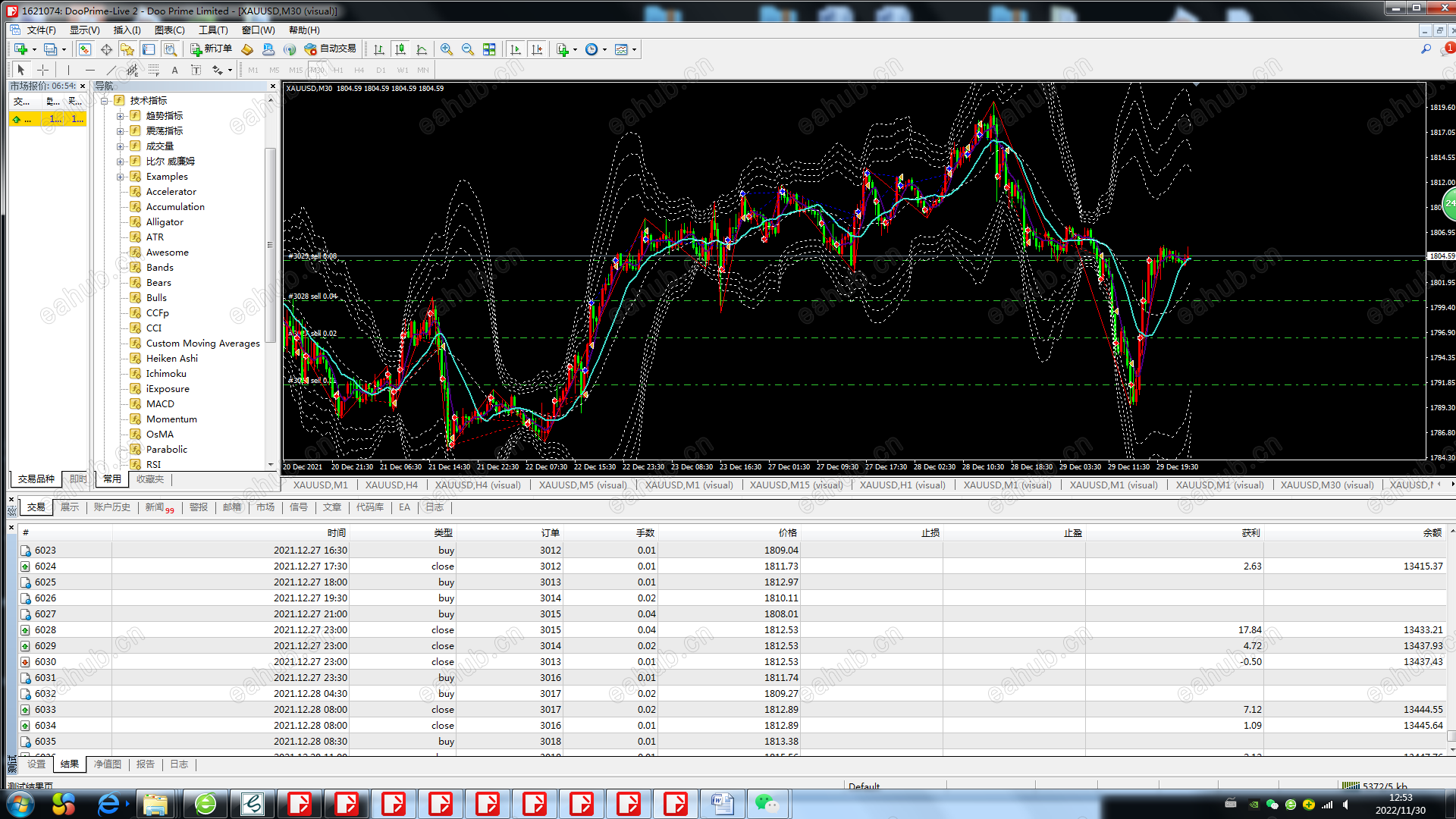Image resolution: width=1456 pixels, height=819 pixels.
Task: Select the crosshair cursor tool
Action: click(42, 70)
